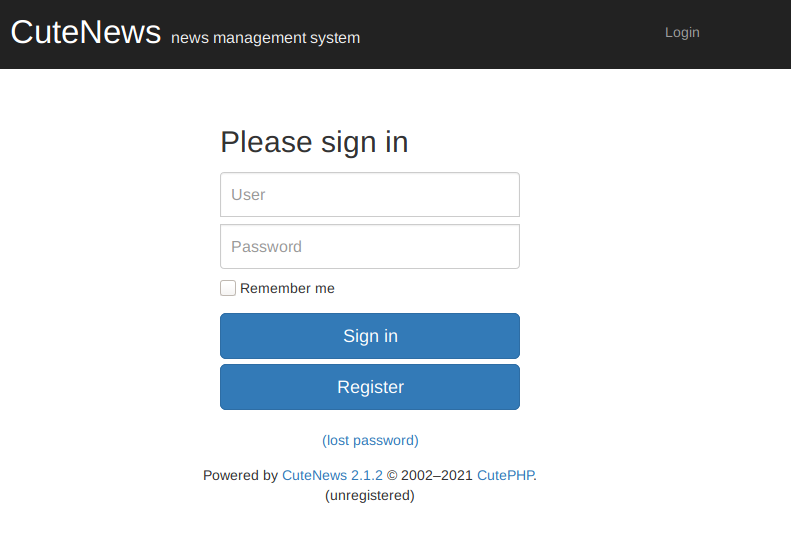Click the Register button
This screenshot has height=536, width=791.
(x=369, y=387)
